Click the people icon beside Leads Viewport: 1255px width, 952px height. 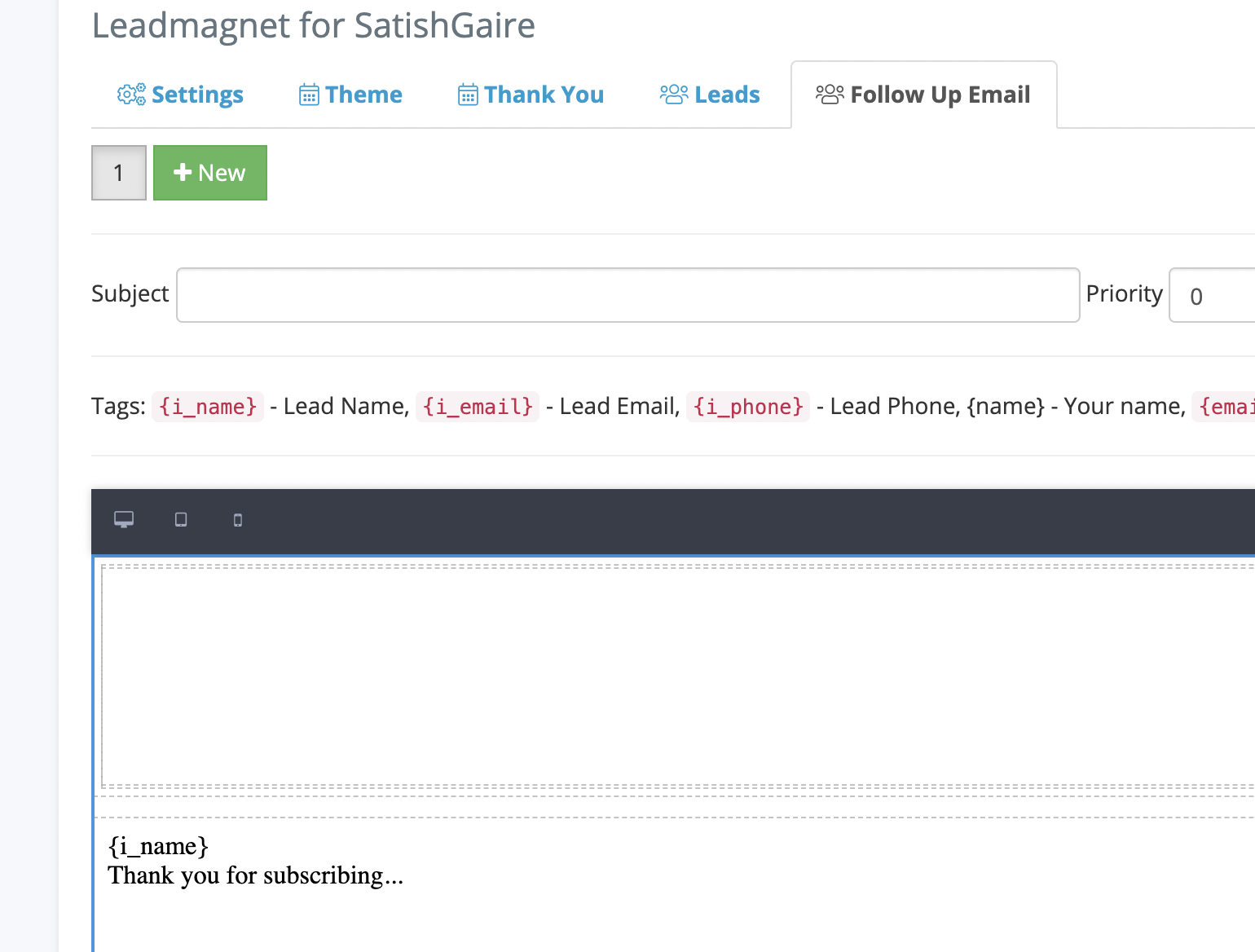point(674,95)
